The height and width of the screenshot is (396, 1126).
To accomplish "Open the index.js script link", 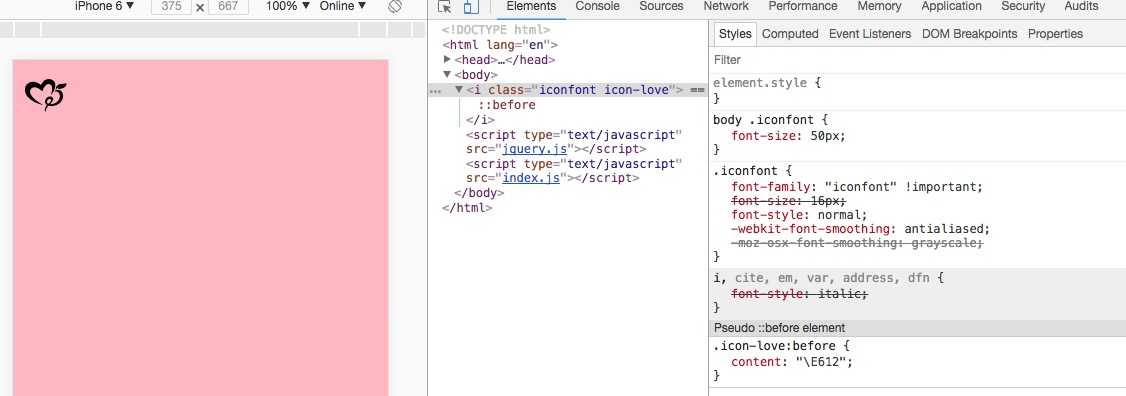I will point(531,179).
